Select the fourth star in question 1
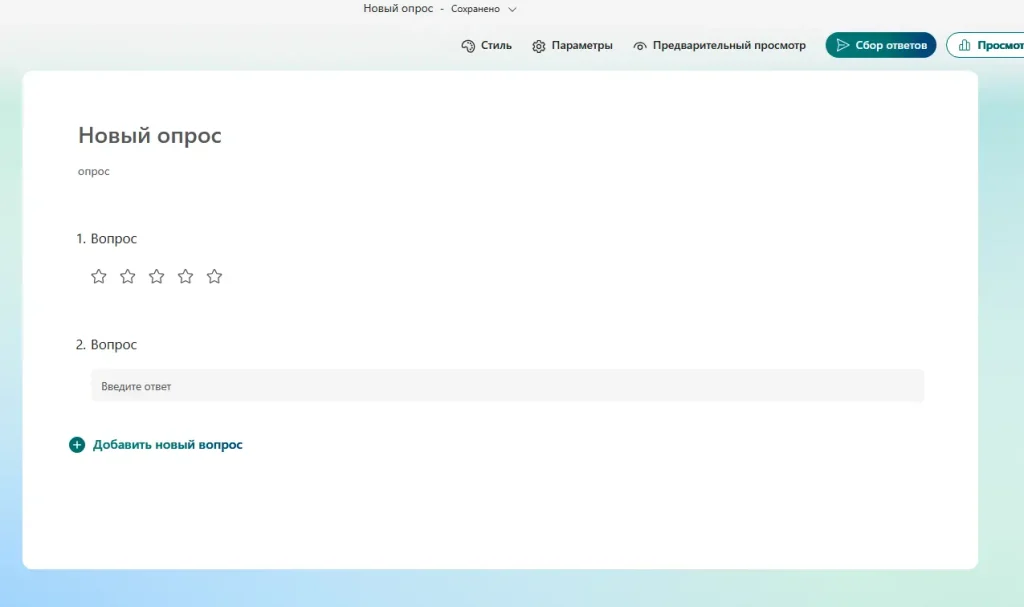The width and height of the screenshot is (1024, 607). point(186,277)
